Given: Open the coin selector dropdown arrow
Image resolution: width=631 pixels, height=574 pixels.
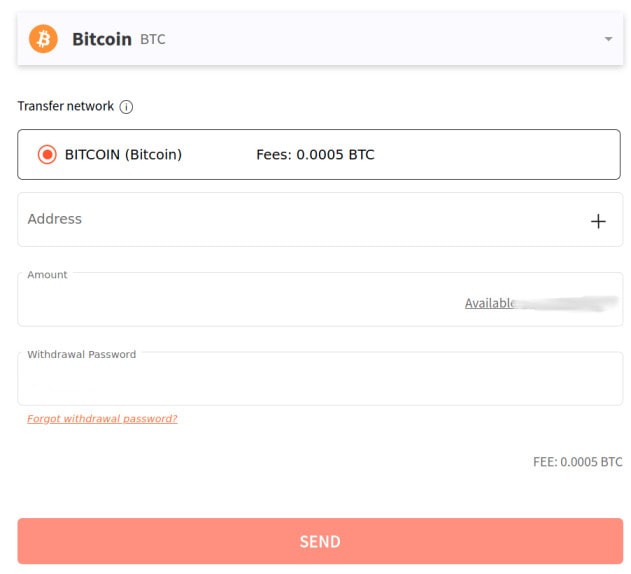Looking at the screenshot, I should point(608,39).
